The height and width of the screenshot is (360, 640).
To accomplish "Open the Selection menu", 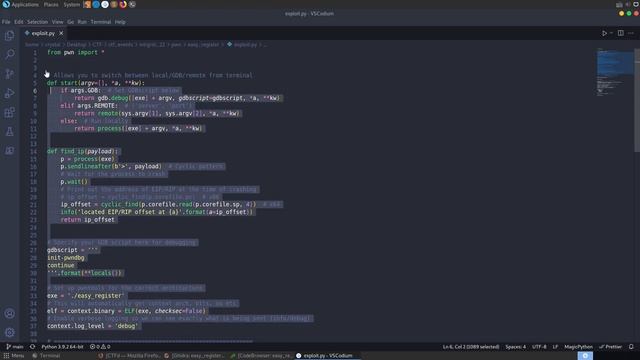I will tap(38, 22).
